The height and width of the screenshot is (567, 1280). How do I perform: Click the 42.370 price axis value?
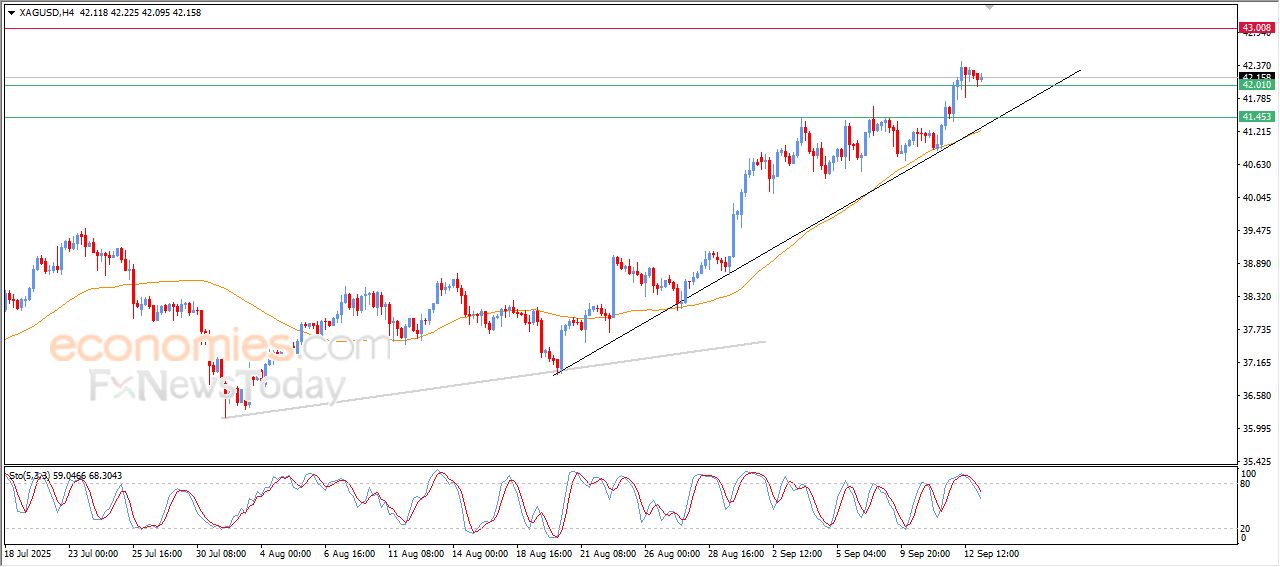(1256, 65)
